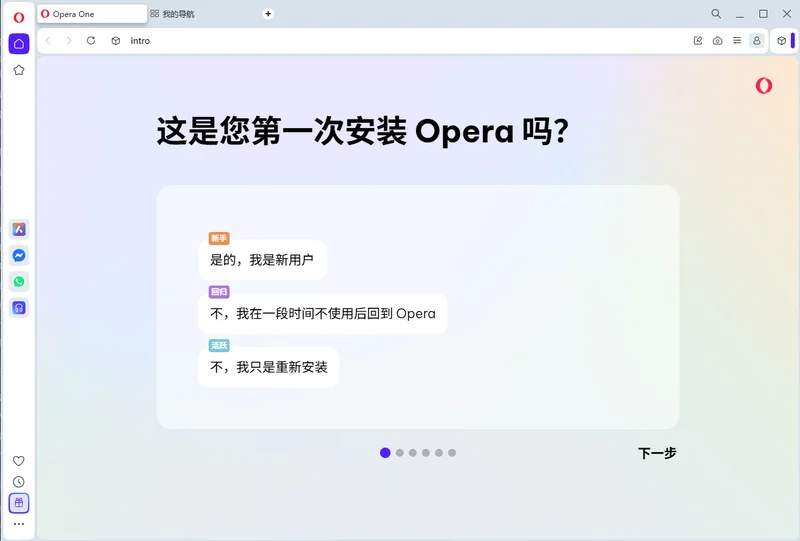This screenshot has width=800, height=541.
Task: Jump to the fourth pagination dot
Action: pyautogui.click(x=426, y=453)
